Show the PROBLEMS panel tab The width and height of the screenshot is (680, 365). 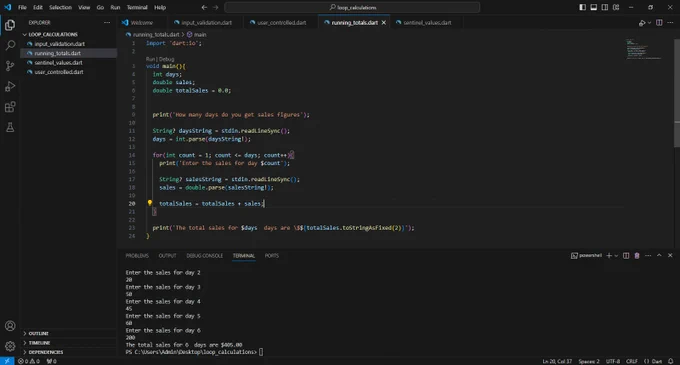coord(137,256)
